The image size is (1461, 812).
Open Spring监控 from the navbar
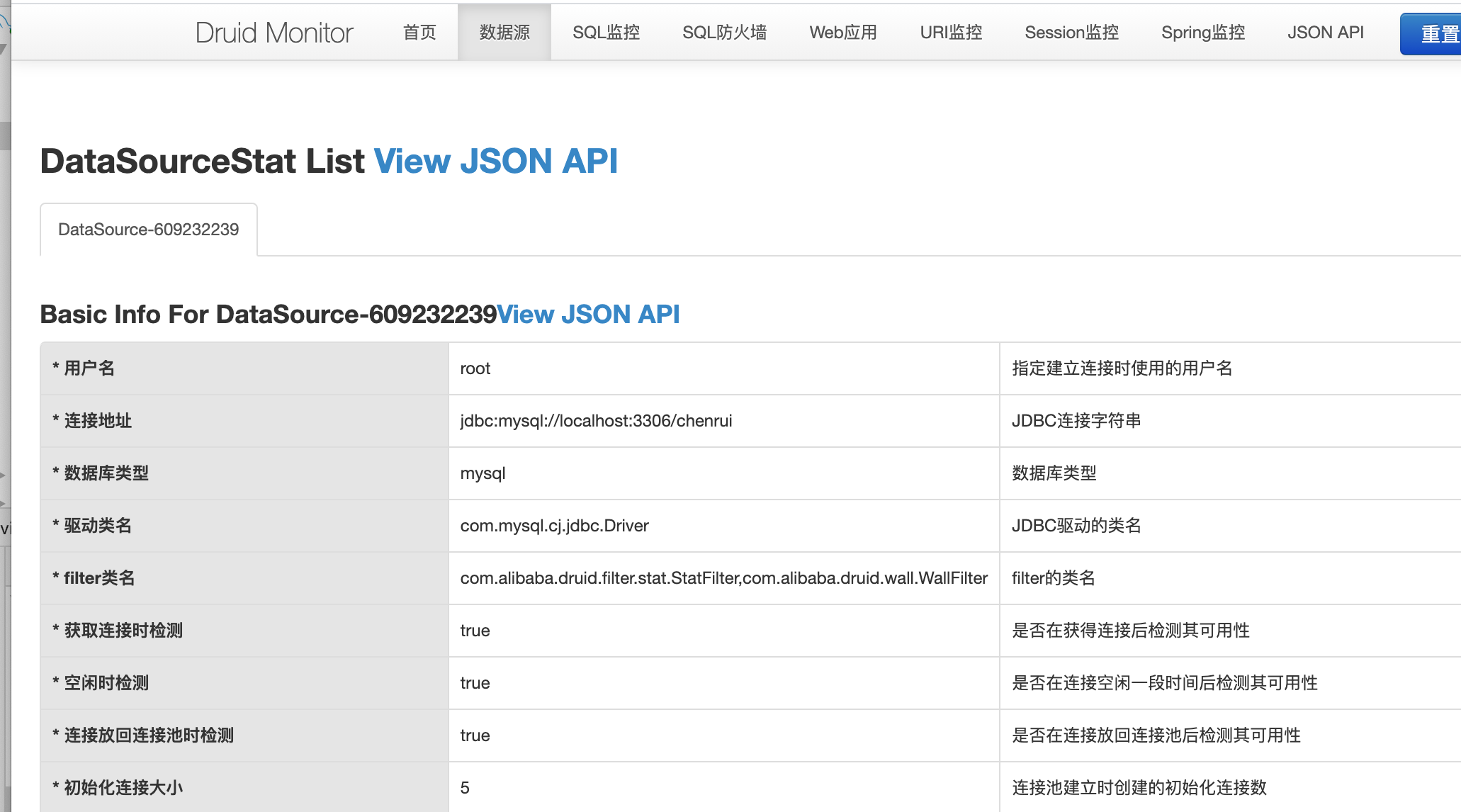[x=1203, y=33]
